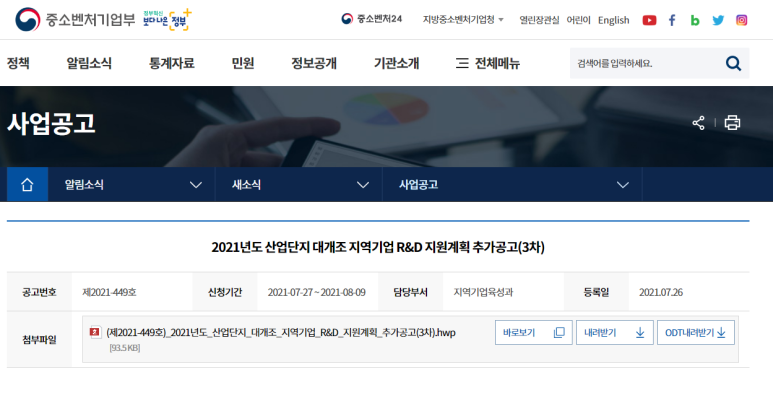773x411 pixels.
Task: Click the 공고번호 header cell
Action: [x=39, y=292]
